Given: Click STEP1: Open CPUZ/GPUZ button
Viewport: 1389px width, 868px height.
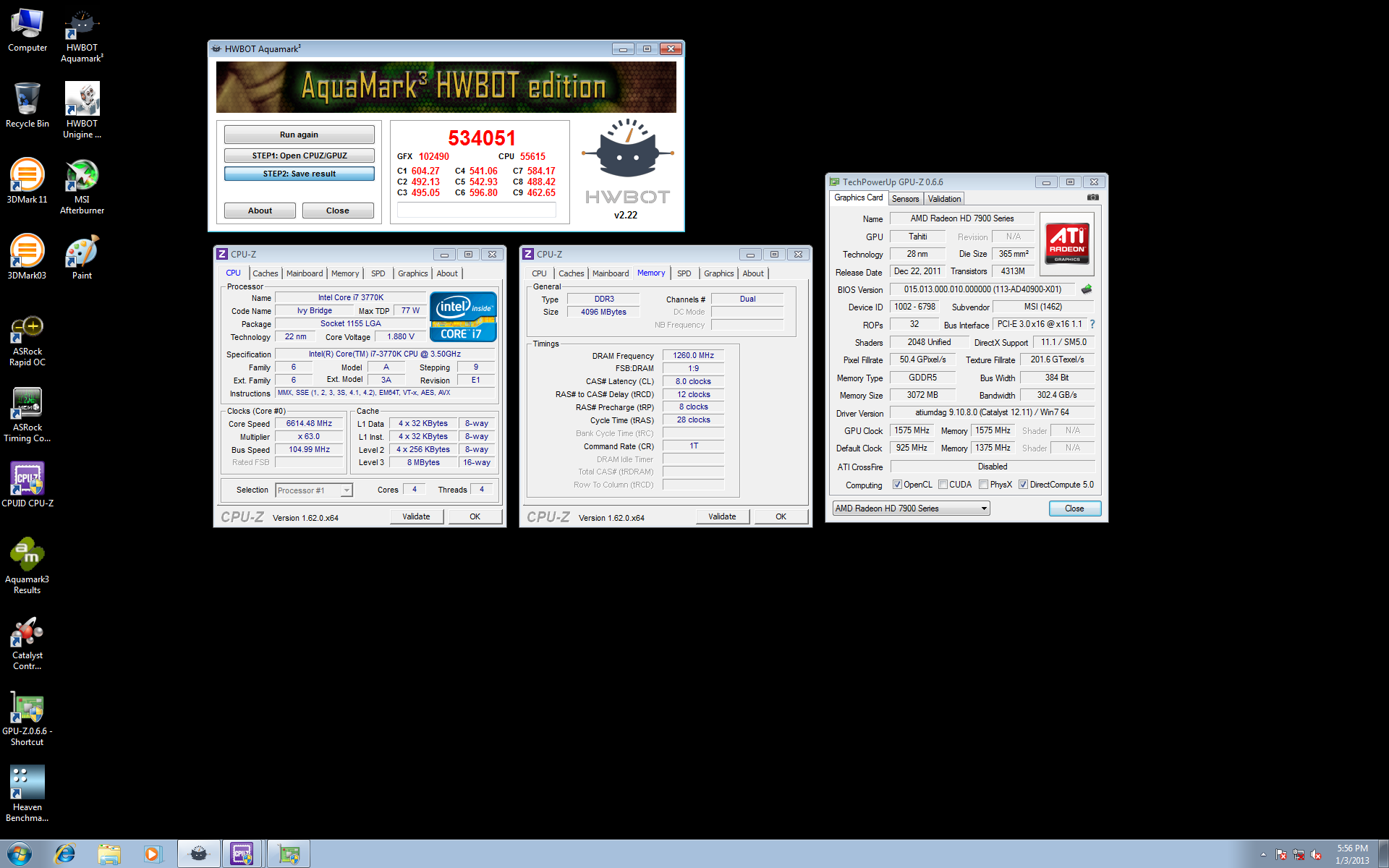Looking at the screenshot, I should [299, 156].
